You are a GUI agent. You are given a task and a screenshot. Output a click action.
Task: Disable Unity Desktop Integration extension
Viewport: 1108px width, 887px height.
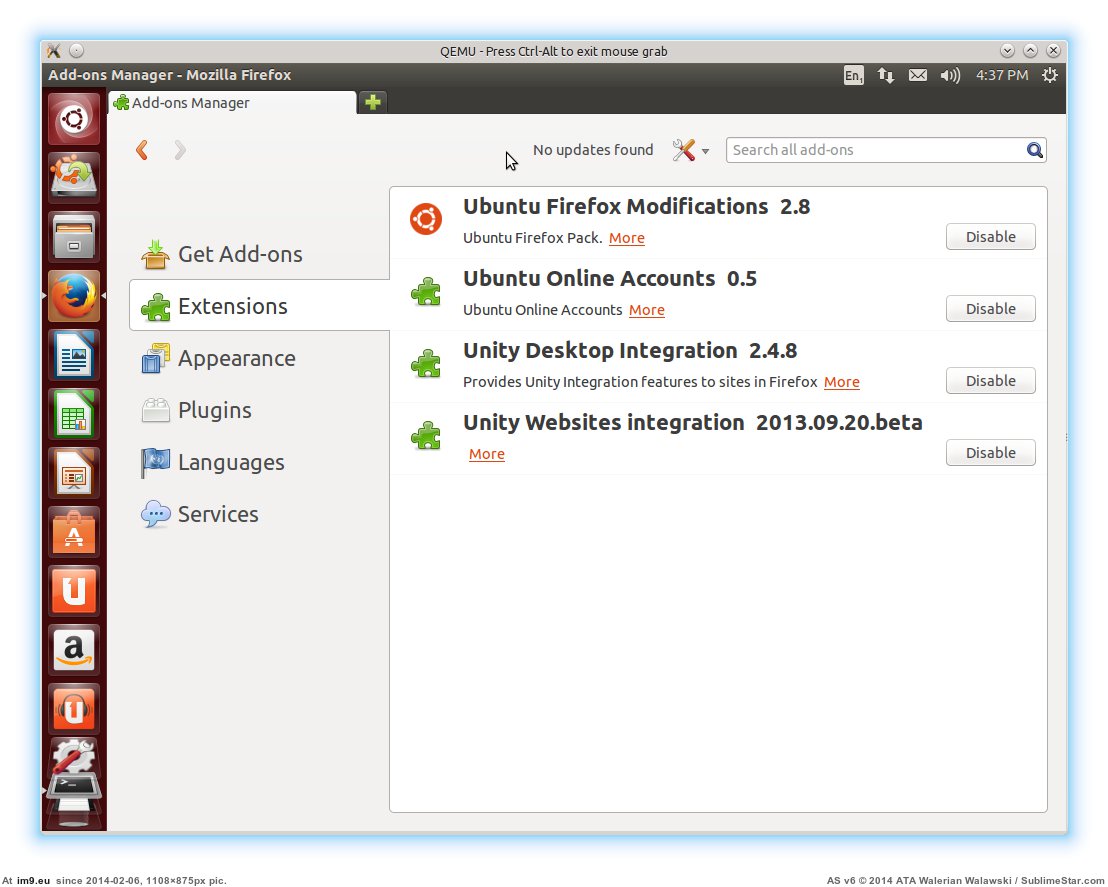[990, 381]
